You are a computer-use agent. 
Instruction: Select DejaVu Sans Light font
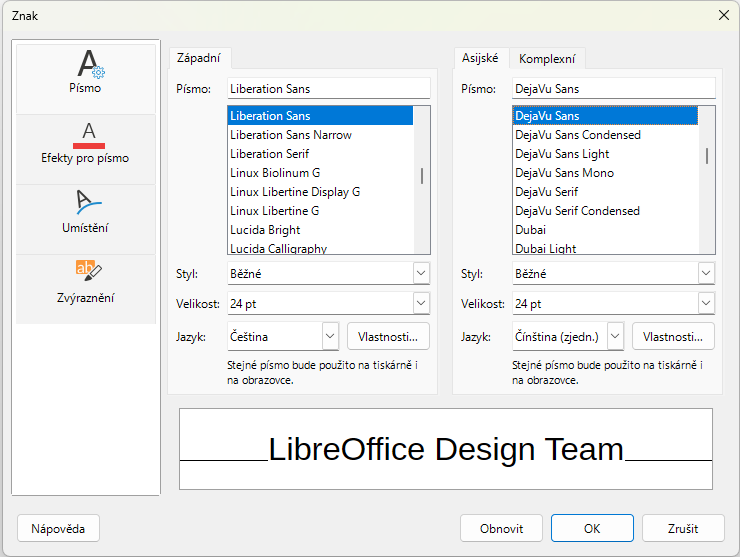coord(605,154)
